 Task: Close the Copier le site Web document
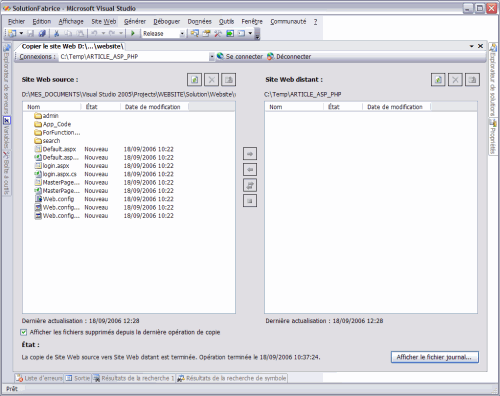pos(480,46)
